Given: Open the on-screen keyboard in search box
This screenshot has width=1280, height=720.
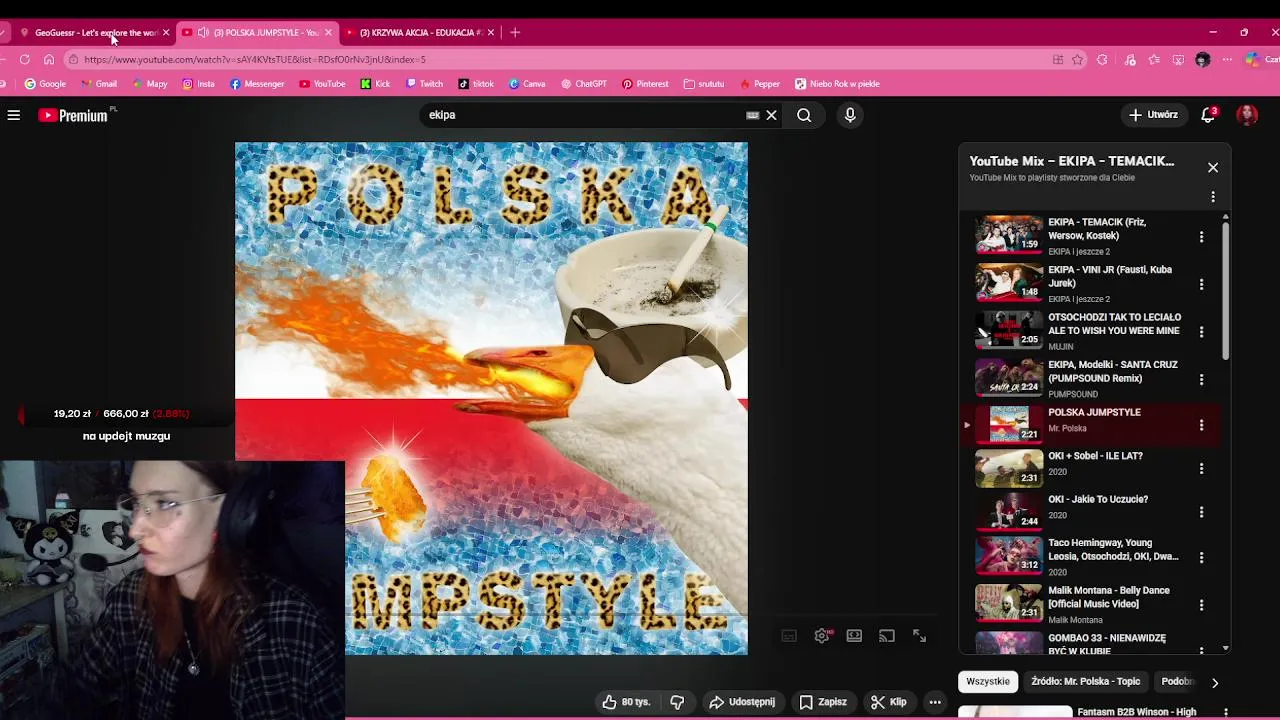Looking at the screenshot, I should coord(753,115).
